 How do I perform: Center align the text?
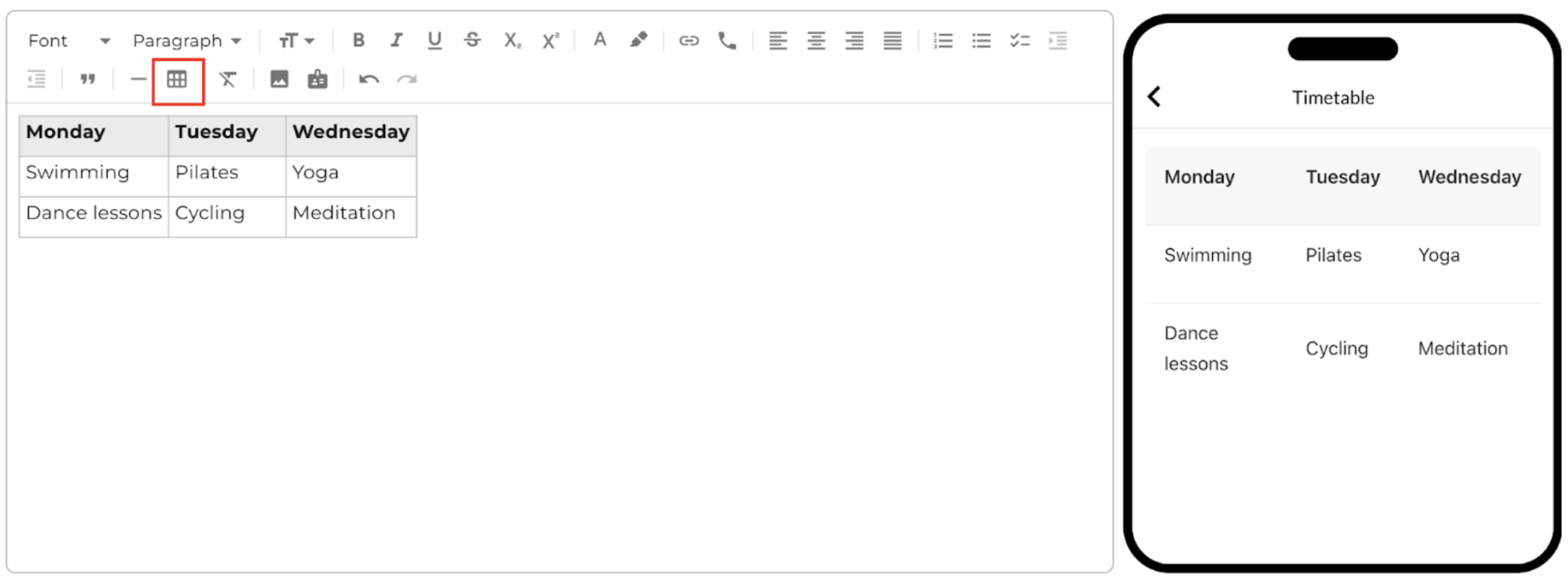click(816, 41)
